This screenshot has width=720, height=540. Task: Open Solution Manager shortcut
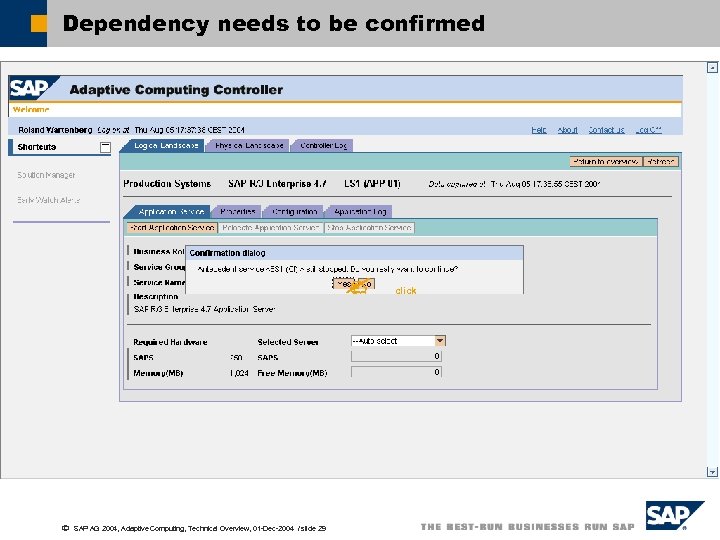[46, 175]
